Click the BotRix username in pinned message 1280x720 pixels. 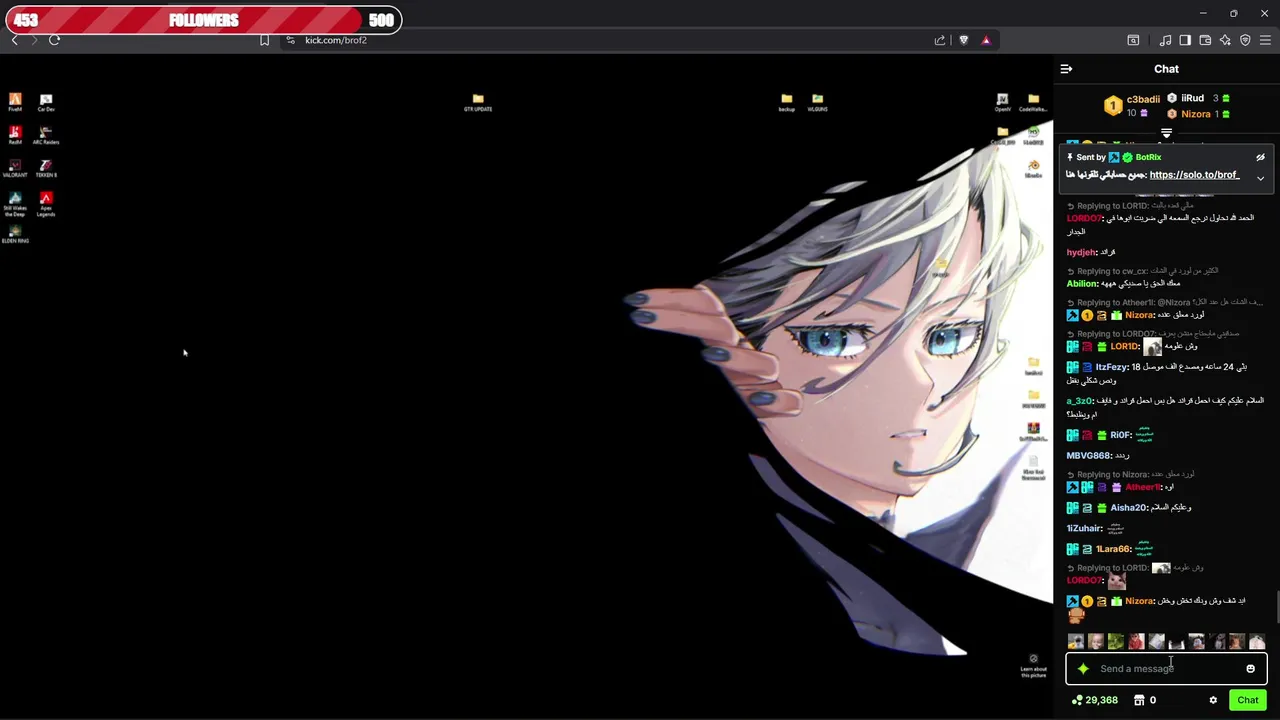[x=1148, y=157]
